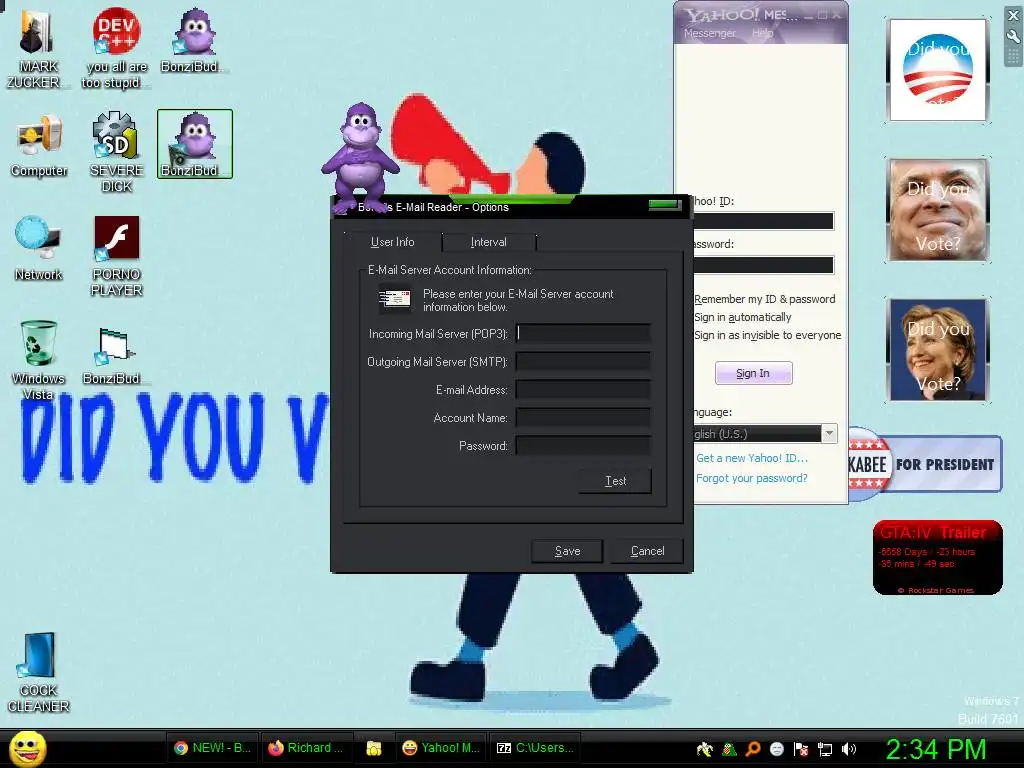This screenshot has width=1024, height=768.
Task: Click the Test button
Action: (615, 481)
